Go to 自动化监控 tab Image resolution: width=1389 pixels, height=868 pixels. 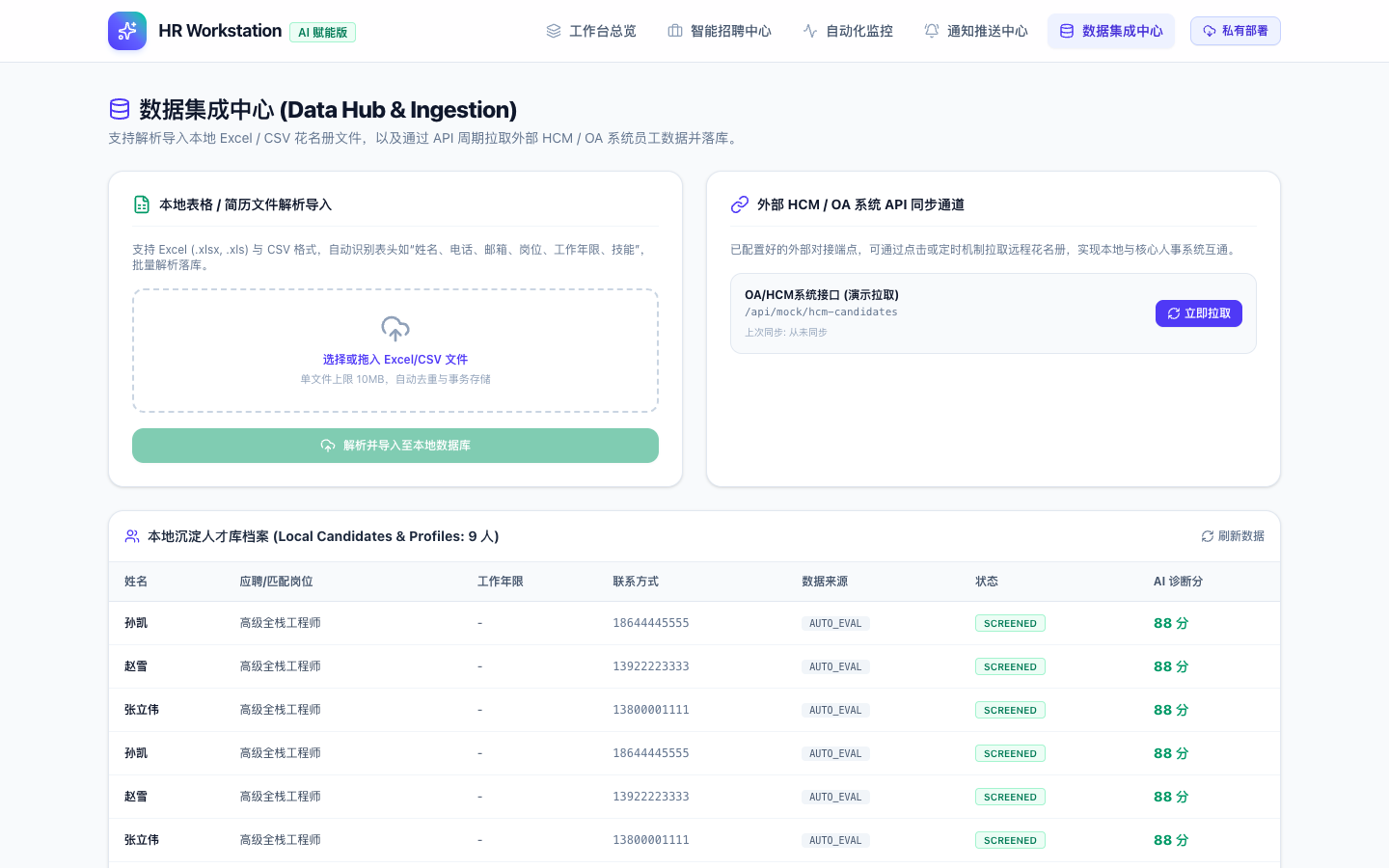pyautogui.click(x=848, y=31)
